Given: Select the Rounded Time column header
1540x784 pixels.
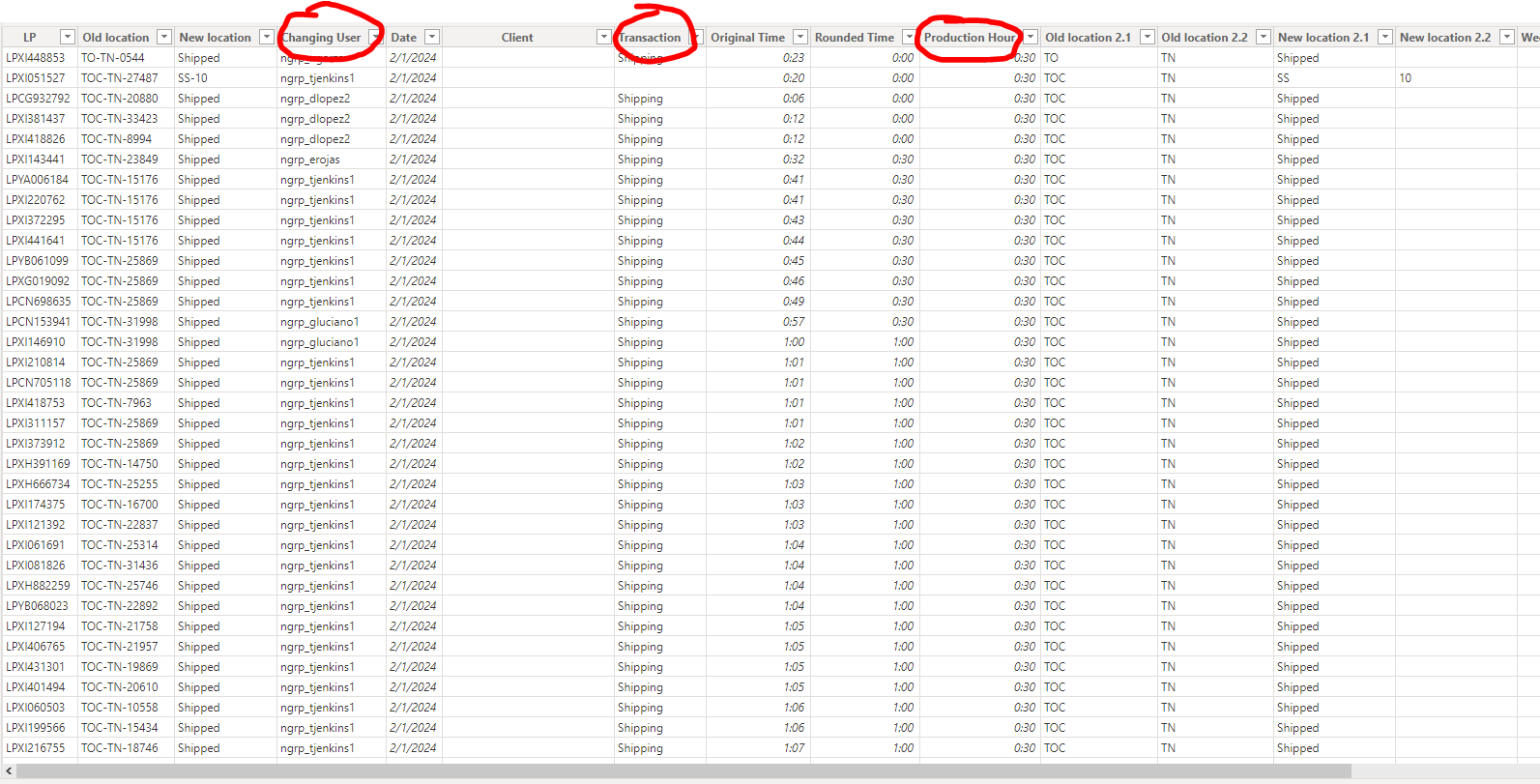Looking at the screenshot, I should [855, 38].
